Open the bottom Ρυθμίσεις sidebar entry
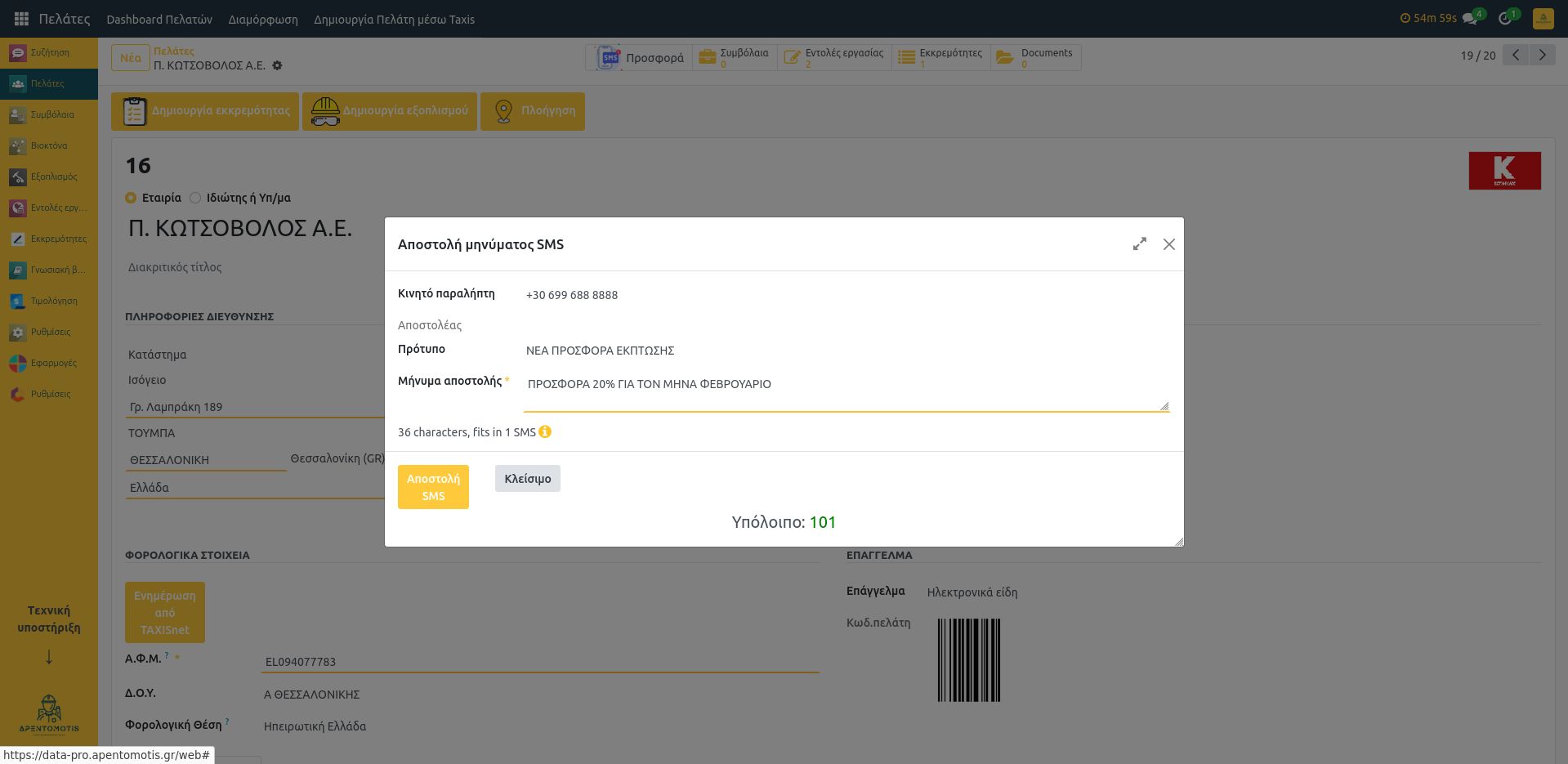 tap(49, 394)
